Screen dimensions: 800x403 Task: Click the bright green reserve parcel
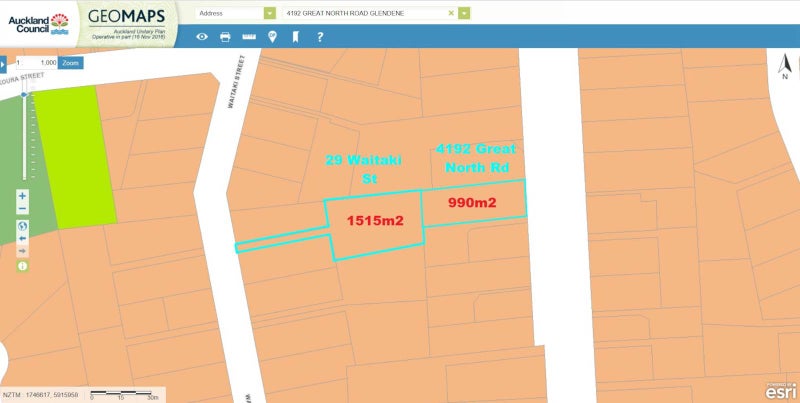pos(76,157)
